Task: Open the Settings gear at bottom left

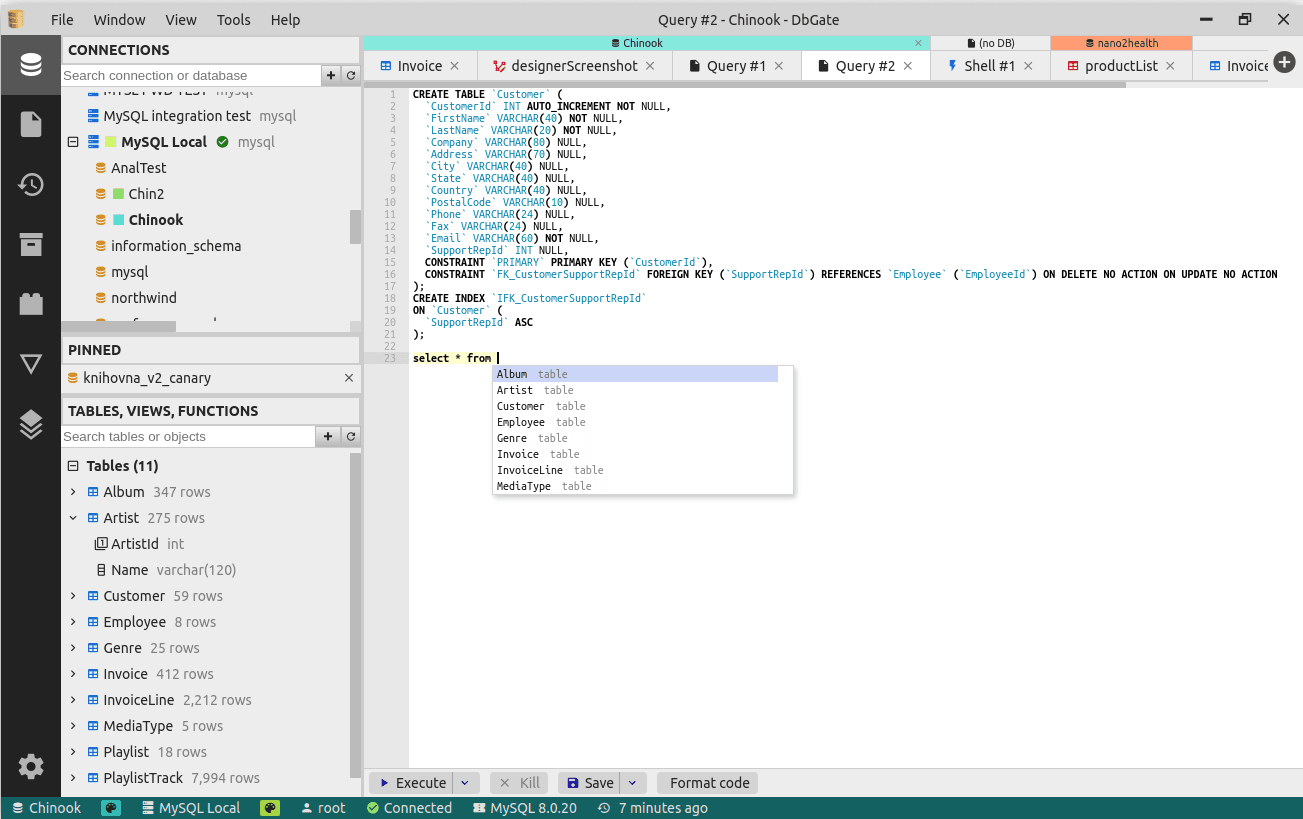Action: coord(30,765)
